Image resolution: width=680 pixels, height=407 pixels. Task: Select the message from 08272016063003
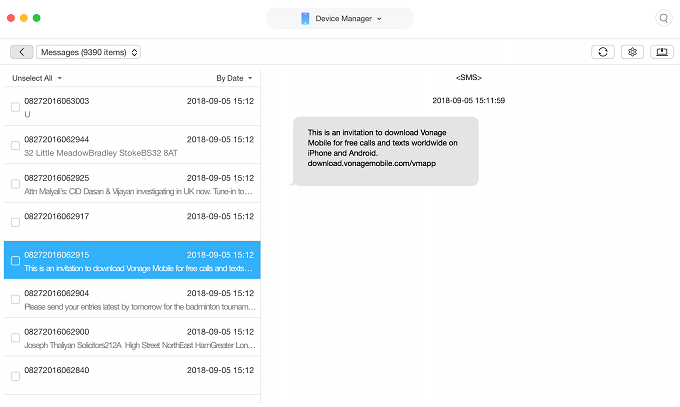click(132, 107)
